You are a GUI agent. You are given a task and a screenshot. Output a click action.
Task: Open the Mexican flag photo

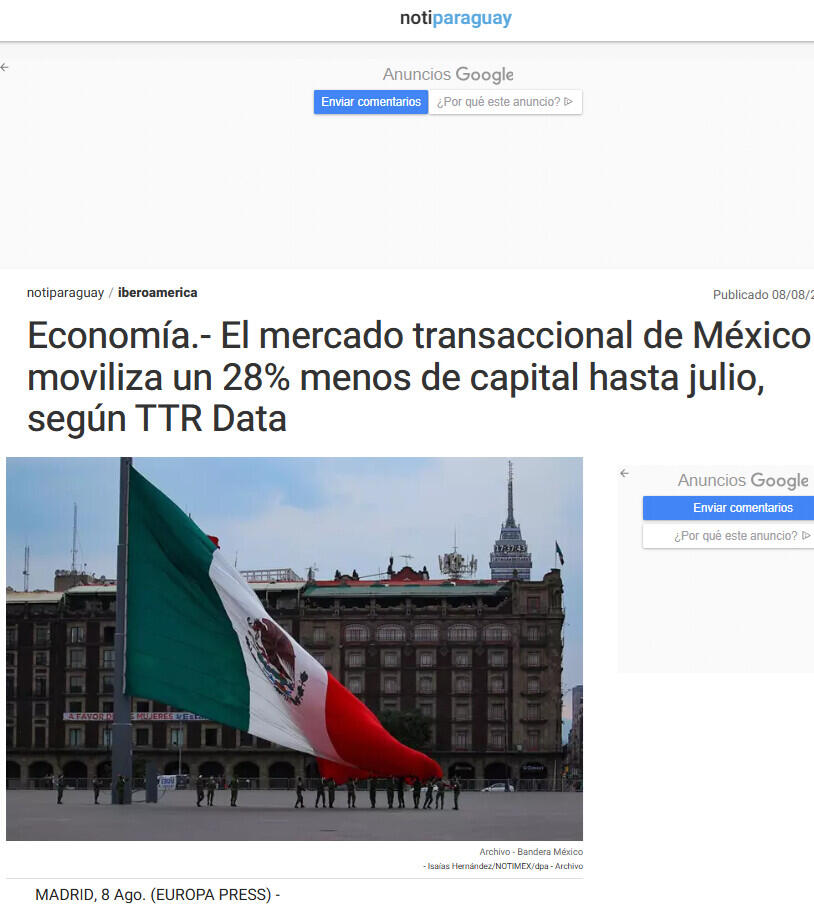(294, 648)
